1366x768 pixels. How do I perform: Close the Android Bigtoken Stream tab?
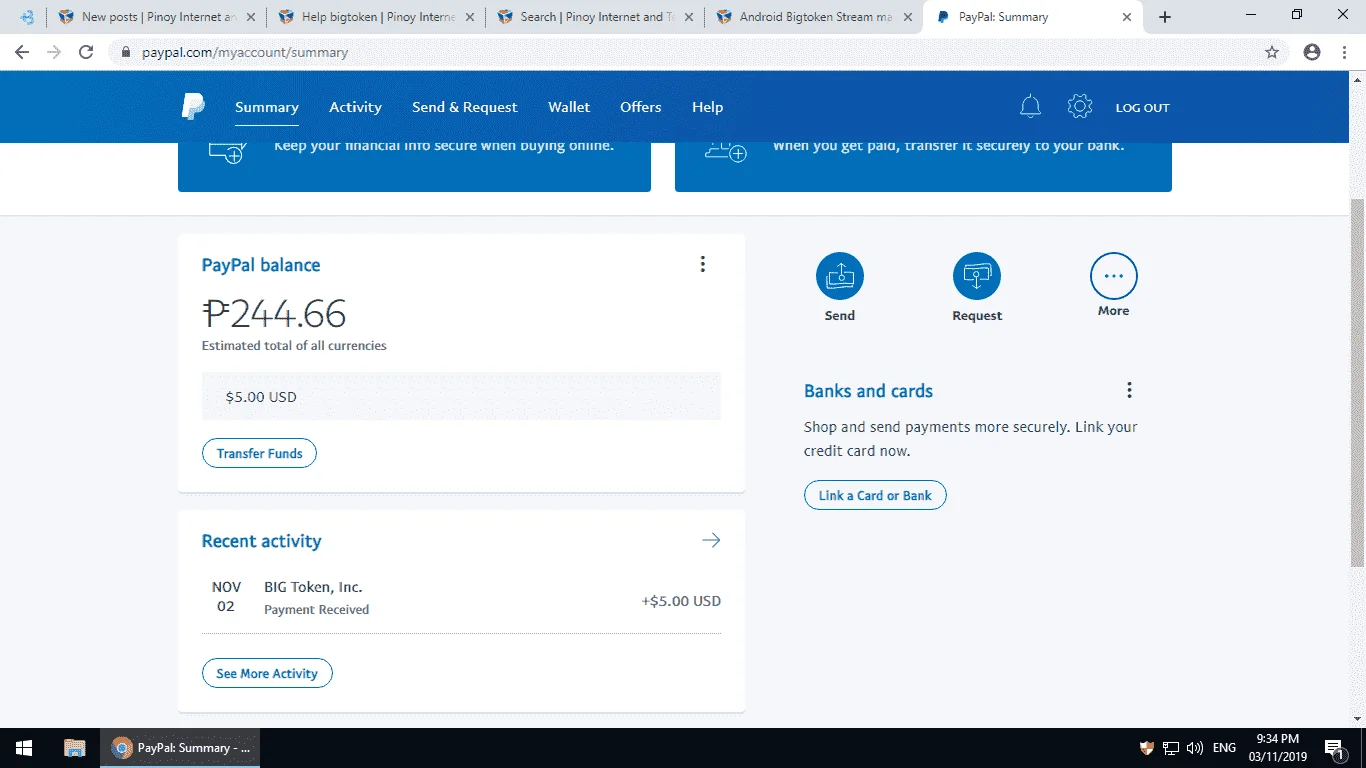[906, 17]
